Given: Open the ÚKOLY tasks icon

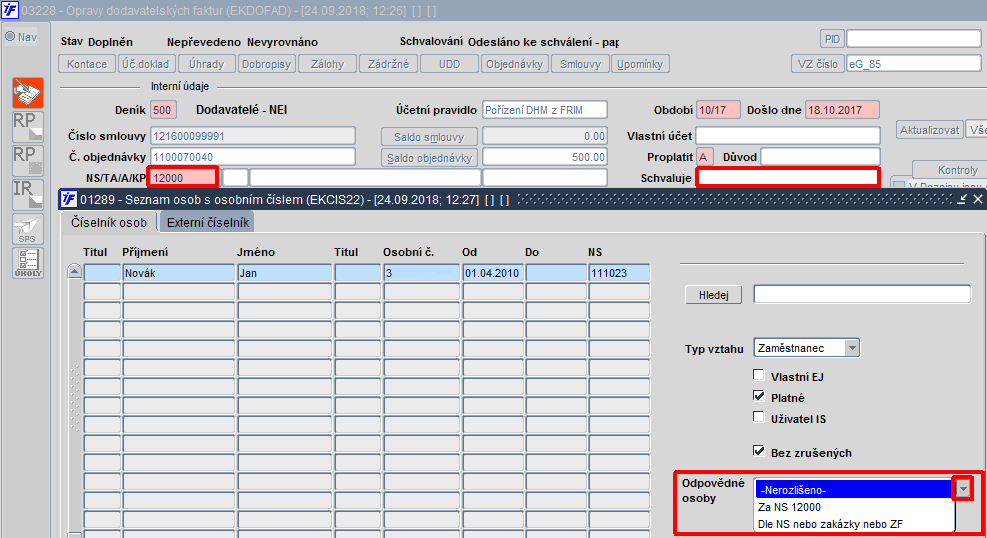Looking at the screenshot, I should tap(28, 263).
